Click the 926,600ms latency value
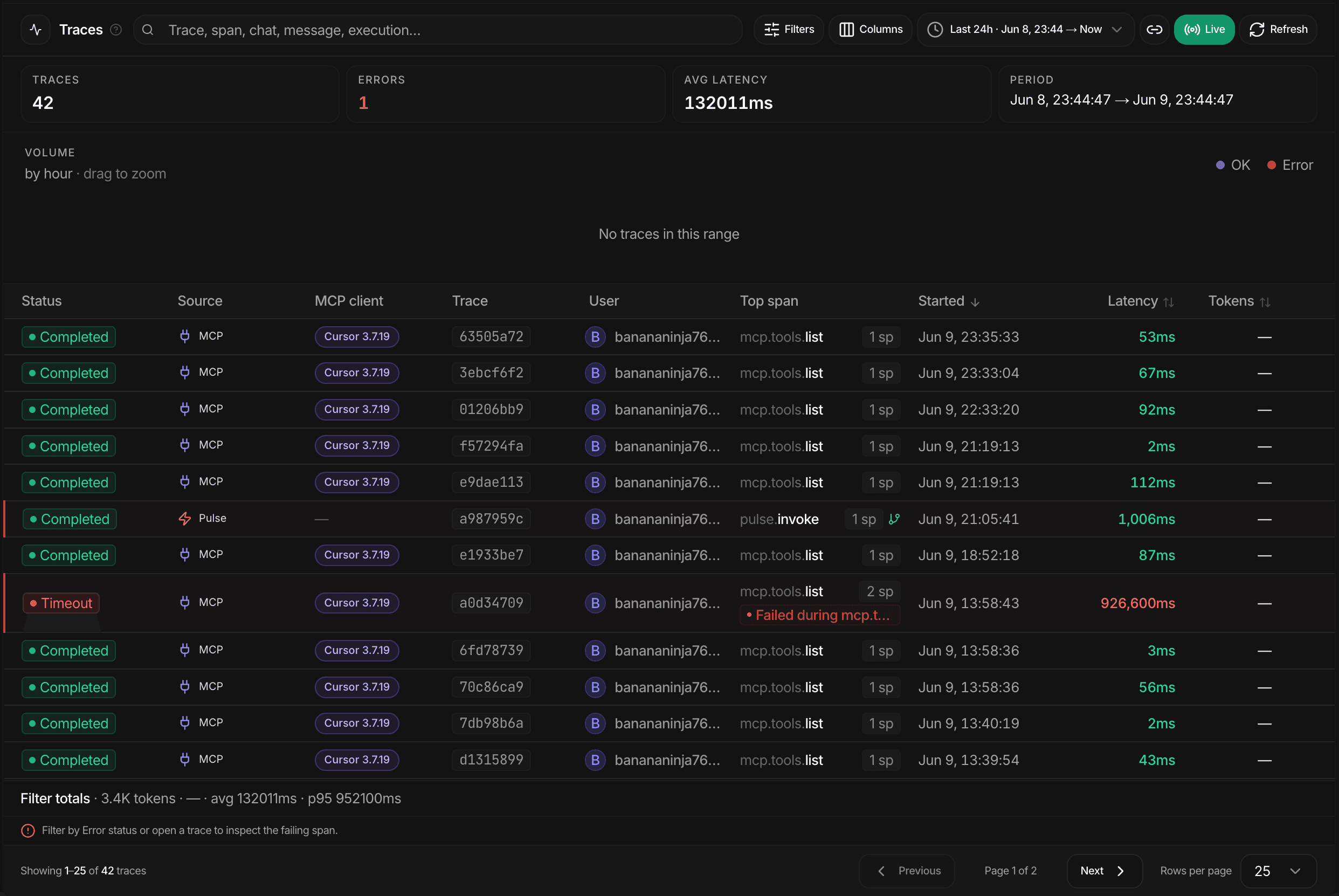The height and width of the screenshot is (896, 1339). pyautogui.click(x=1137, y=603)
